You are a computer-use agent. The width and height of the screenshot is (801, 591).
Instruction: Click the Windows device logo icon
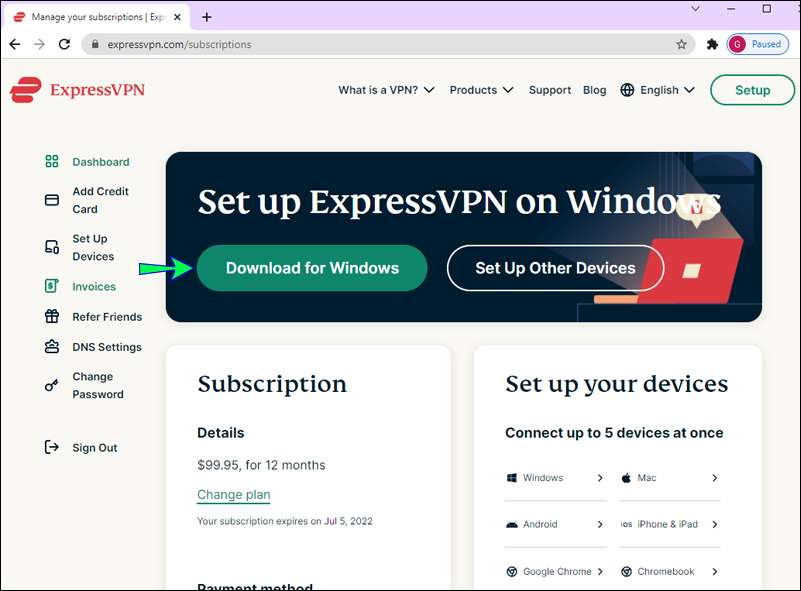click(511, 478)
